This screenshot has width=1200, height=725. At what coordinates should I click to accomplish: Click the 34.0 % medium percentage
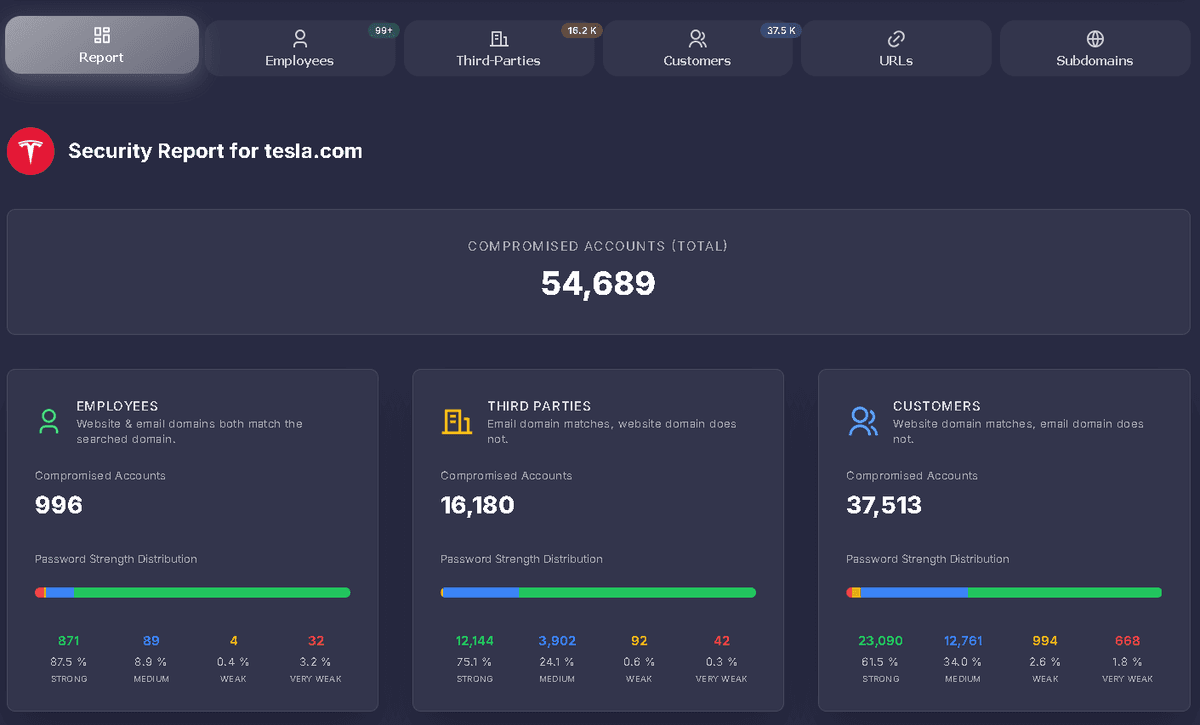[x=963, y=662]
